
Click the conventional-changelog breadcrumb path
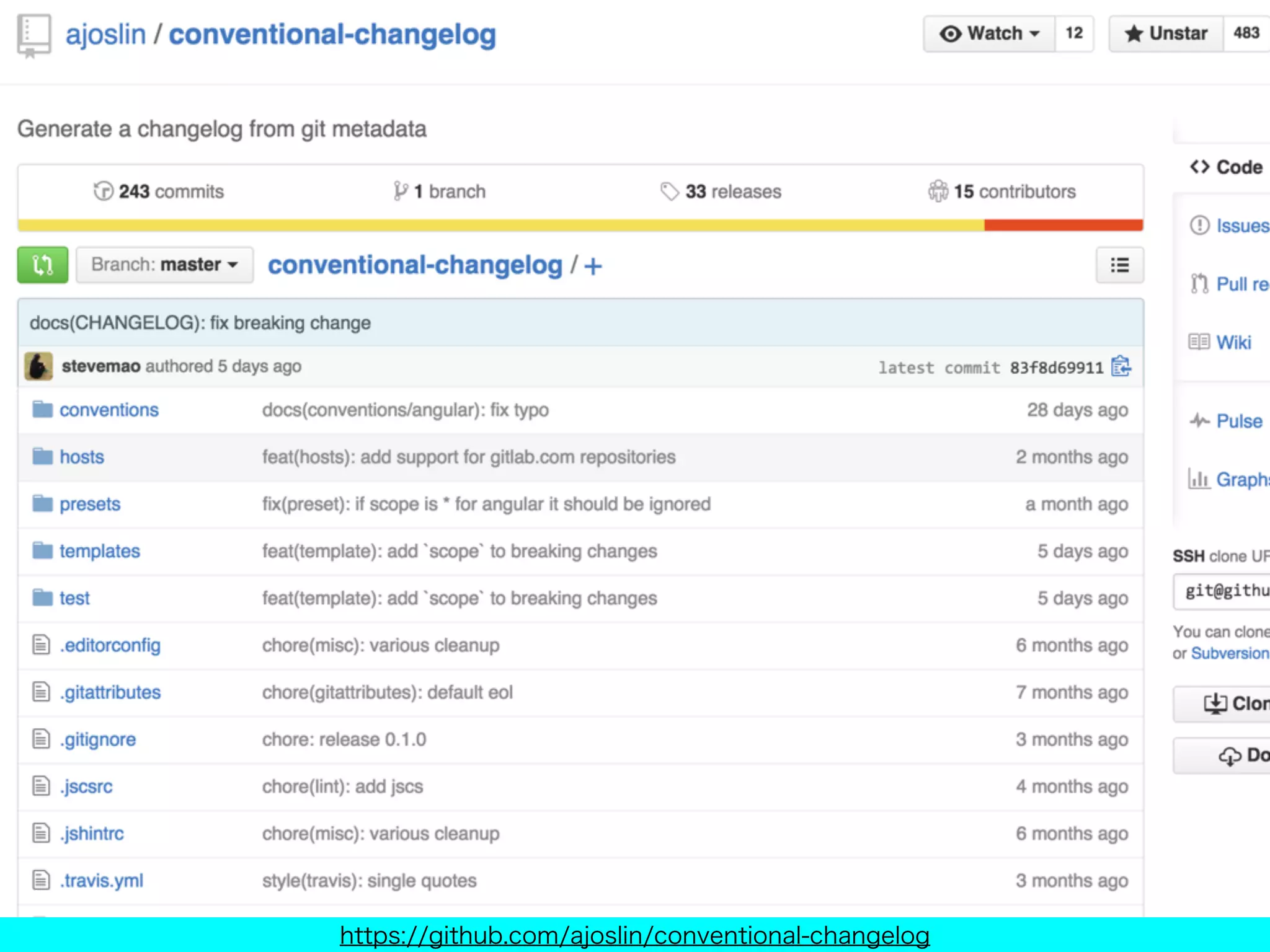point(415,265)
